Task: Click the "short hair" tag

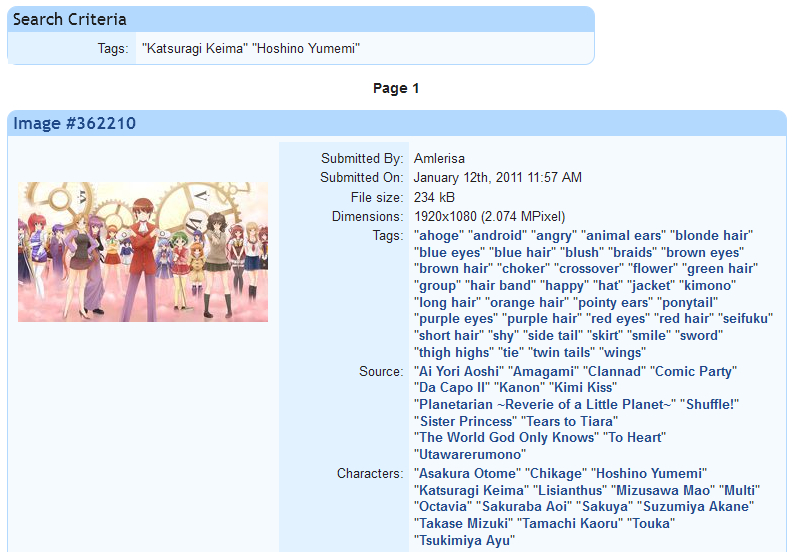Action: [449, 335]
